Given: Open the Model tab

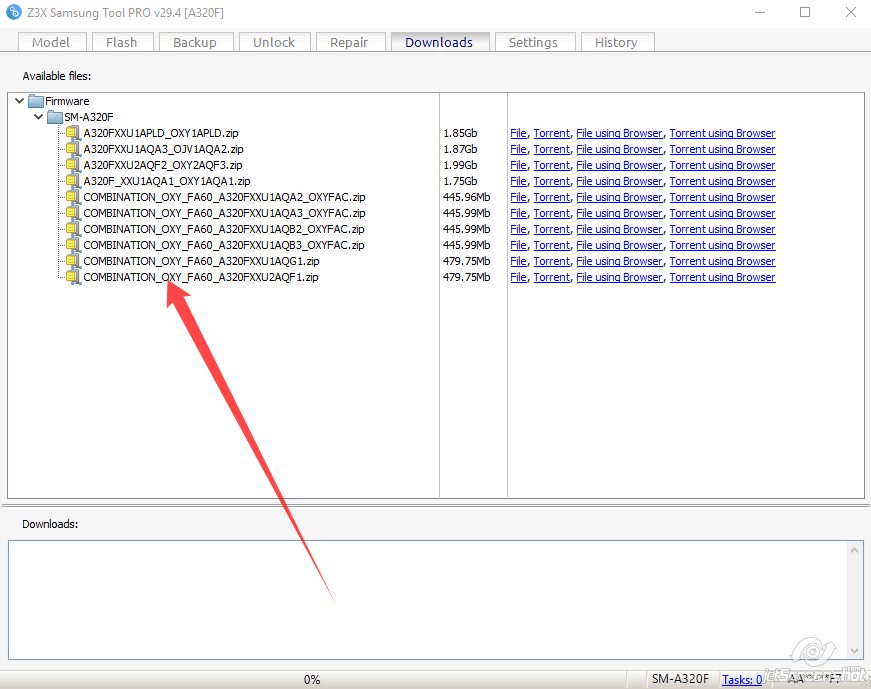Looking at the screenshot, I should point(52,42).
